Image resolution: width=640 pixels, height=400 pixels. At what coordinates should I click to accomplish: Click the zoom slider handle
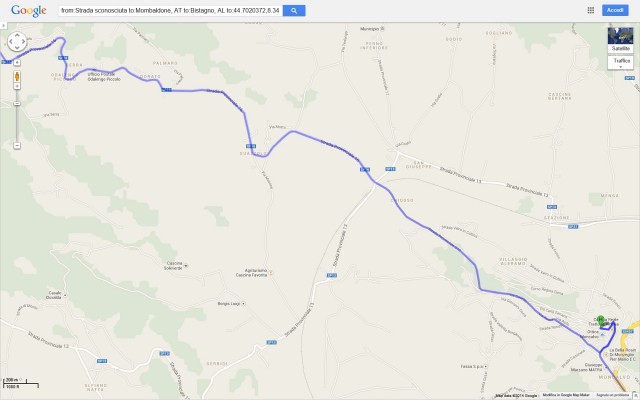point(17,104)
